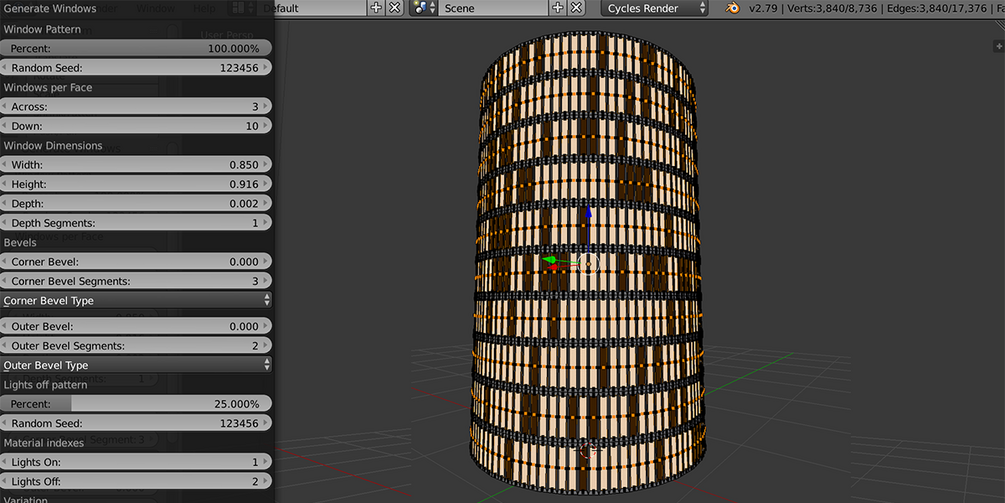
Task: Click the Width value field
Action: click(136, 165)
